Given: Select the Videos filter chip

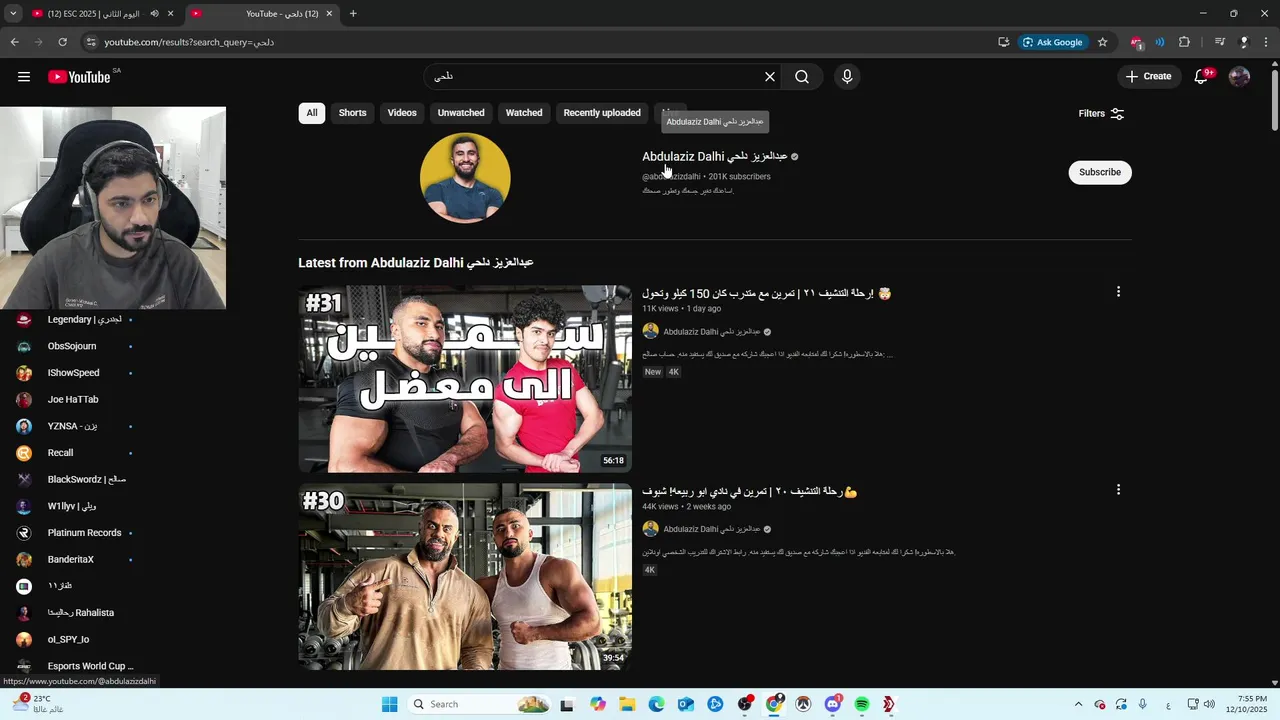Looking at the screenshot, I should (x=402, y=113).
